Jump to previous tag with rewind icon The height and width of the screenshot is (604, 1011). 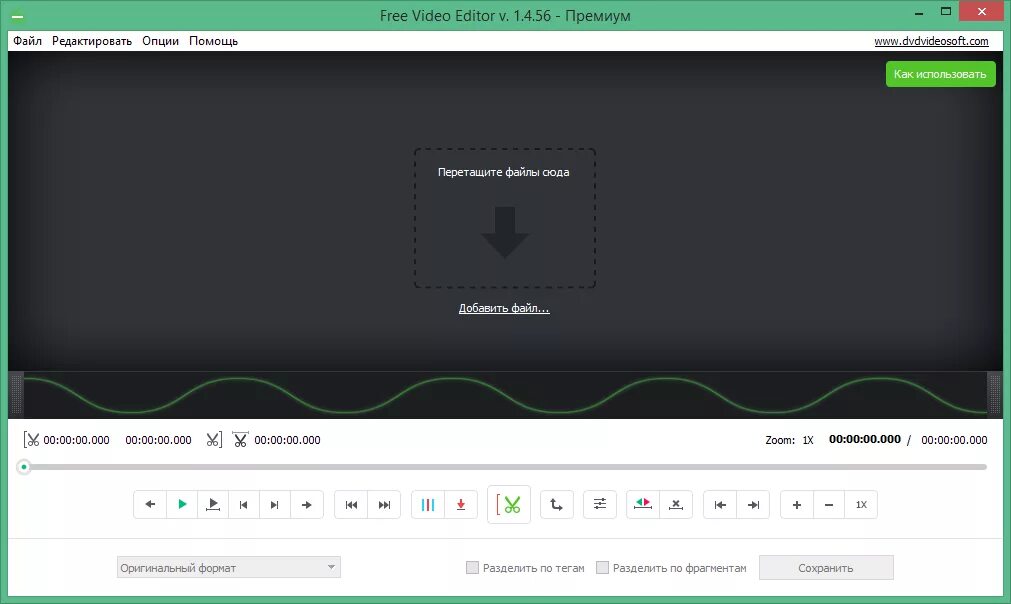click(x=351, y=505)
